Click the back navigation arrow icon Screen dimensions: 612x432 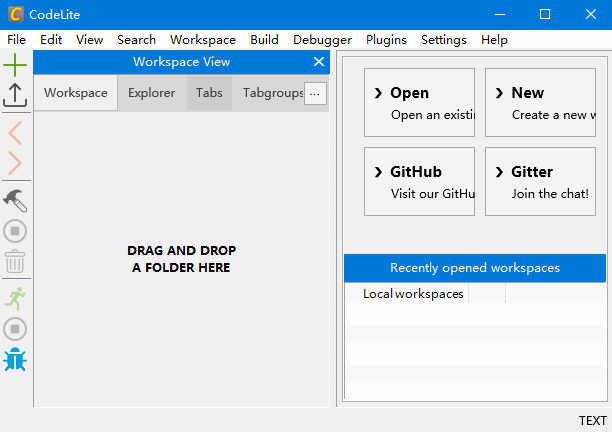coord(15,132)
